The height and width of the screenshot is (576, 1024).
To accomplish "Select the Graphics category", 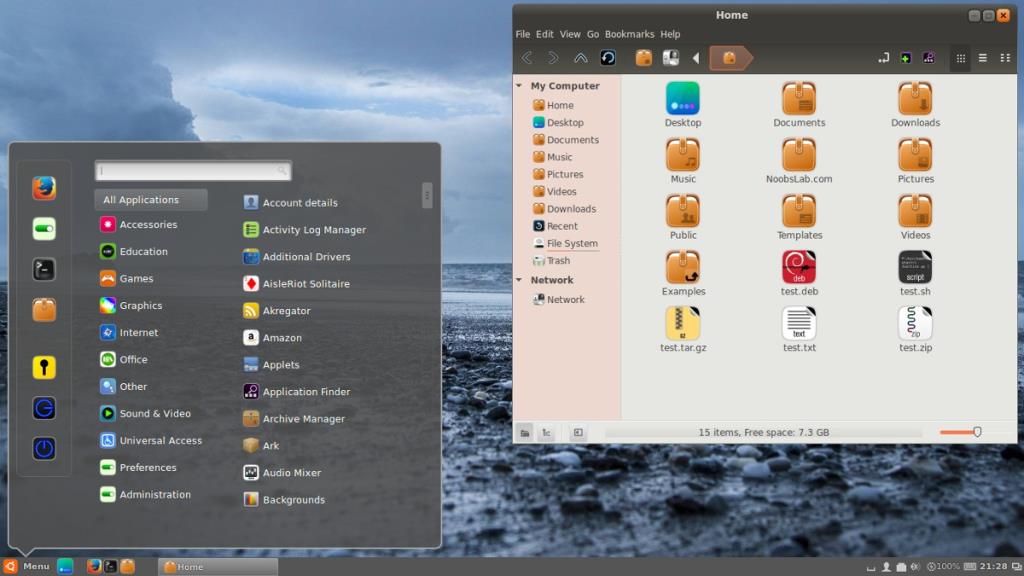I will [140, 306].
